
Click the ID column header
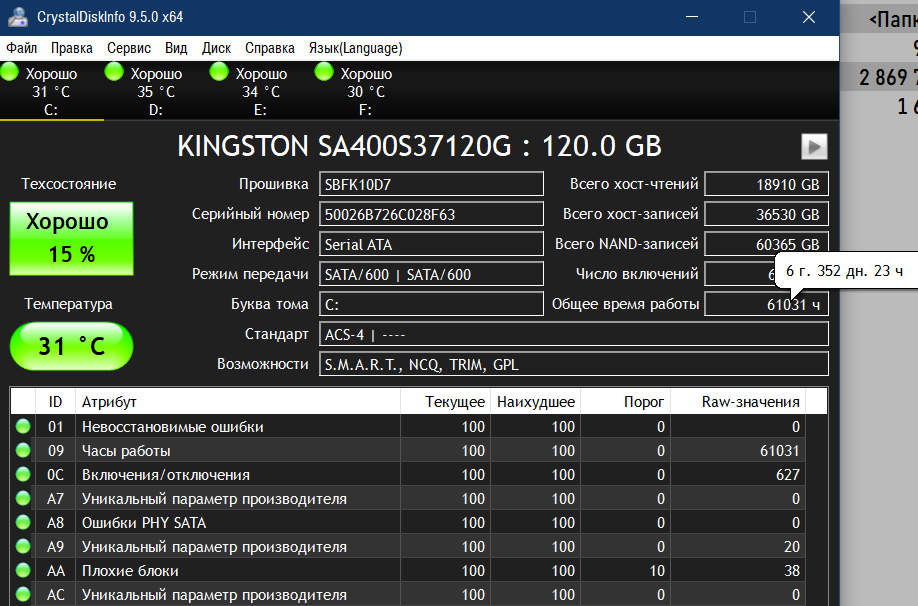[x=55, y=402]
